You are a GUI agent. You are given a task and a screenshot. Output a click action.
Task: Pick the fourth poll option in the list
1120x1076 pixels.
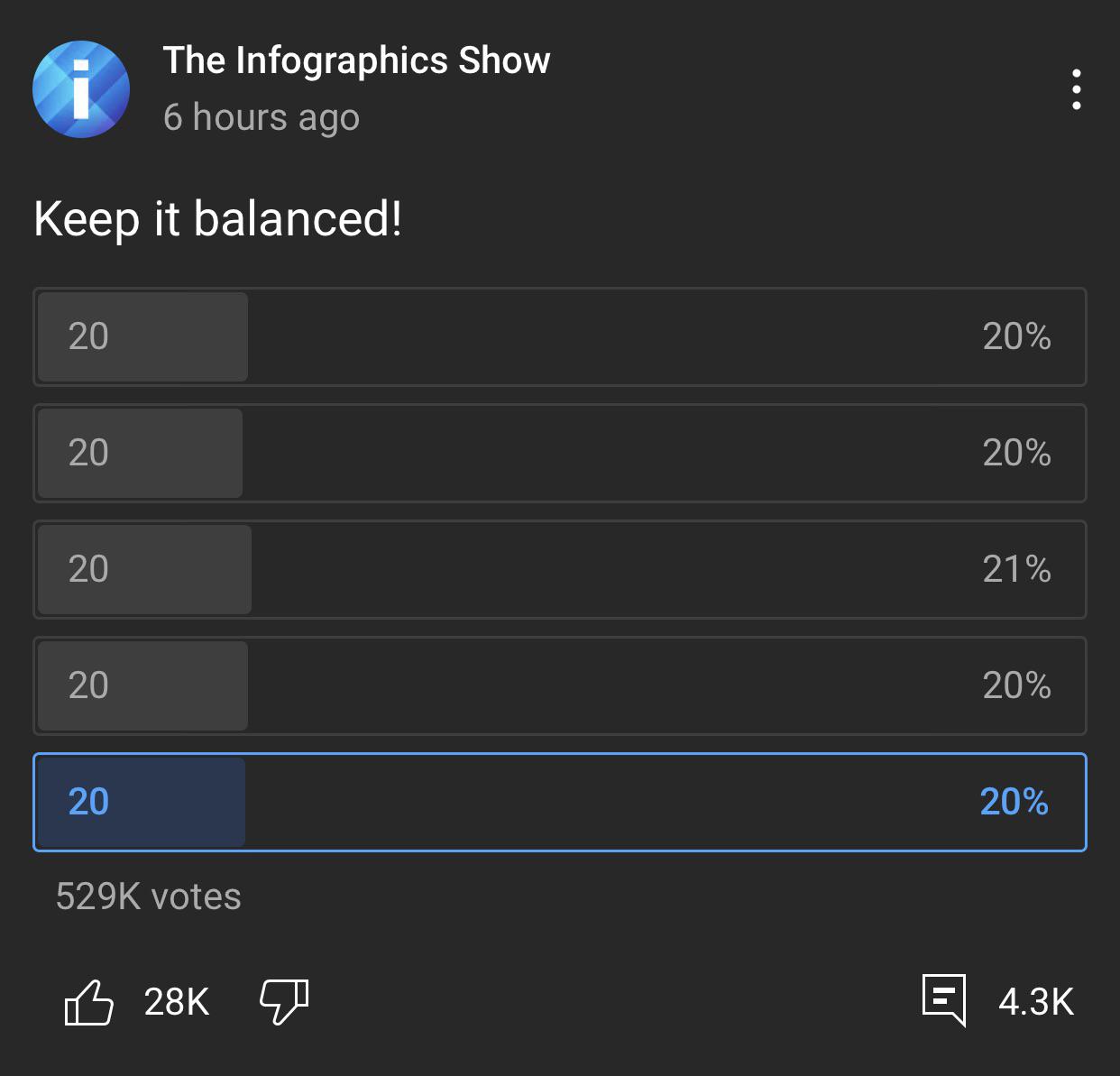pyautogui.click(x=560, y=685)
